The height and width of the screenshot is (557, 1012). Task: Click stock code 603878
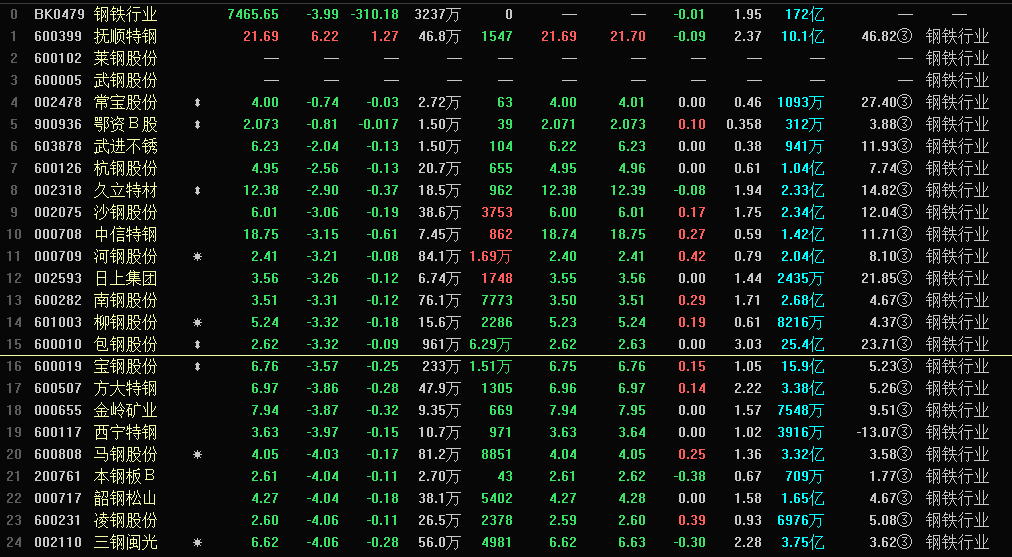coord(58,147)
